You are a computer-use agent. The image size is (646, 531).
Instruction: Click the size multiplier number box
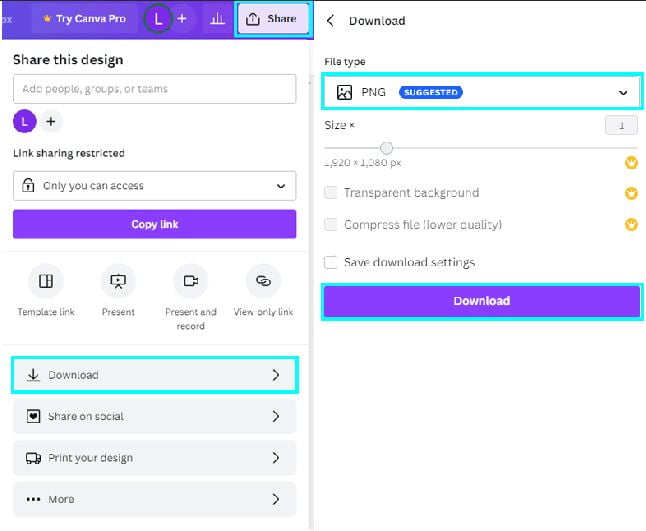[x=621, y=125]
